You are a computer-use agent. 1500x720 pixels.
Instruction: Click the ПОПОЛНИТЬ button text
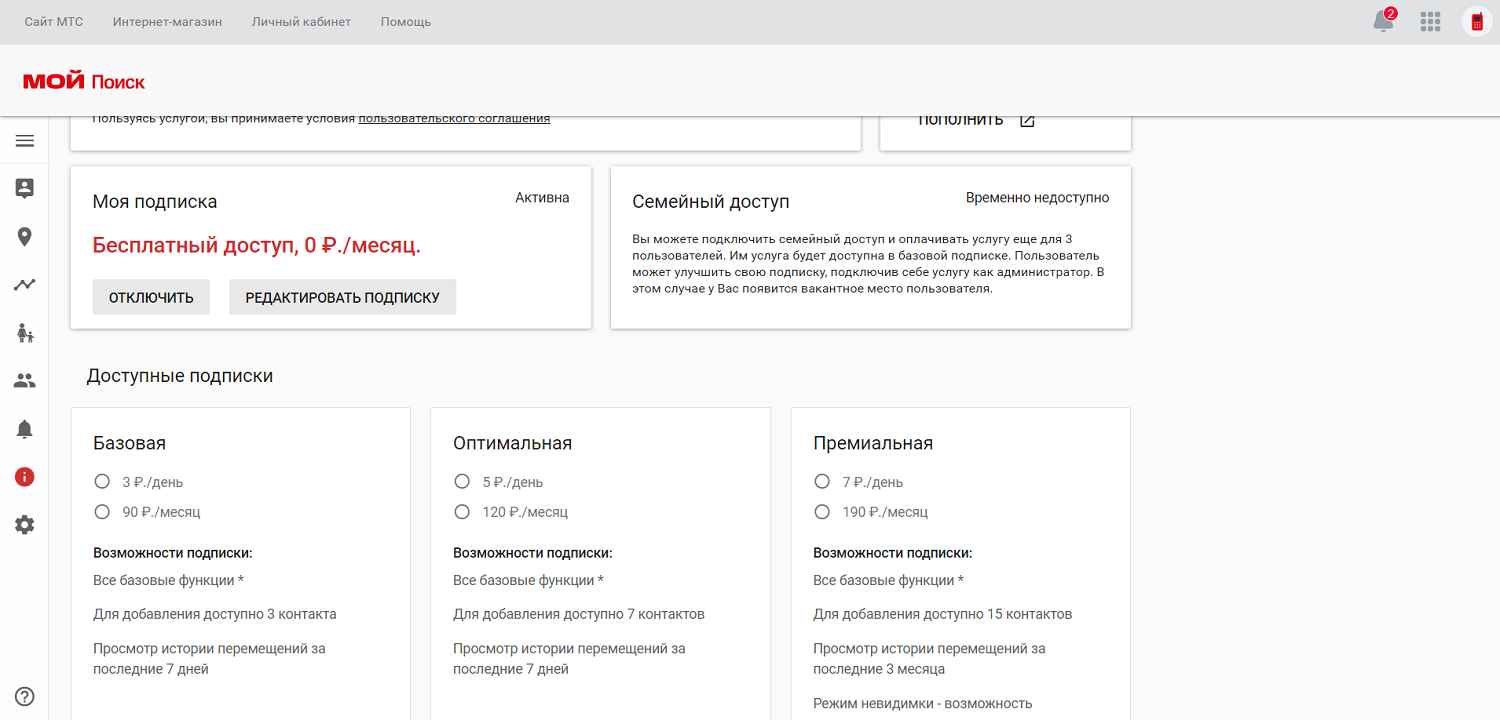coord(960,120)
